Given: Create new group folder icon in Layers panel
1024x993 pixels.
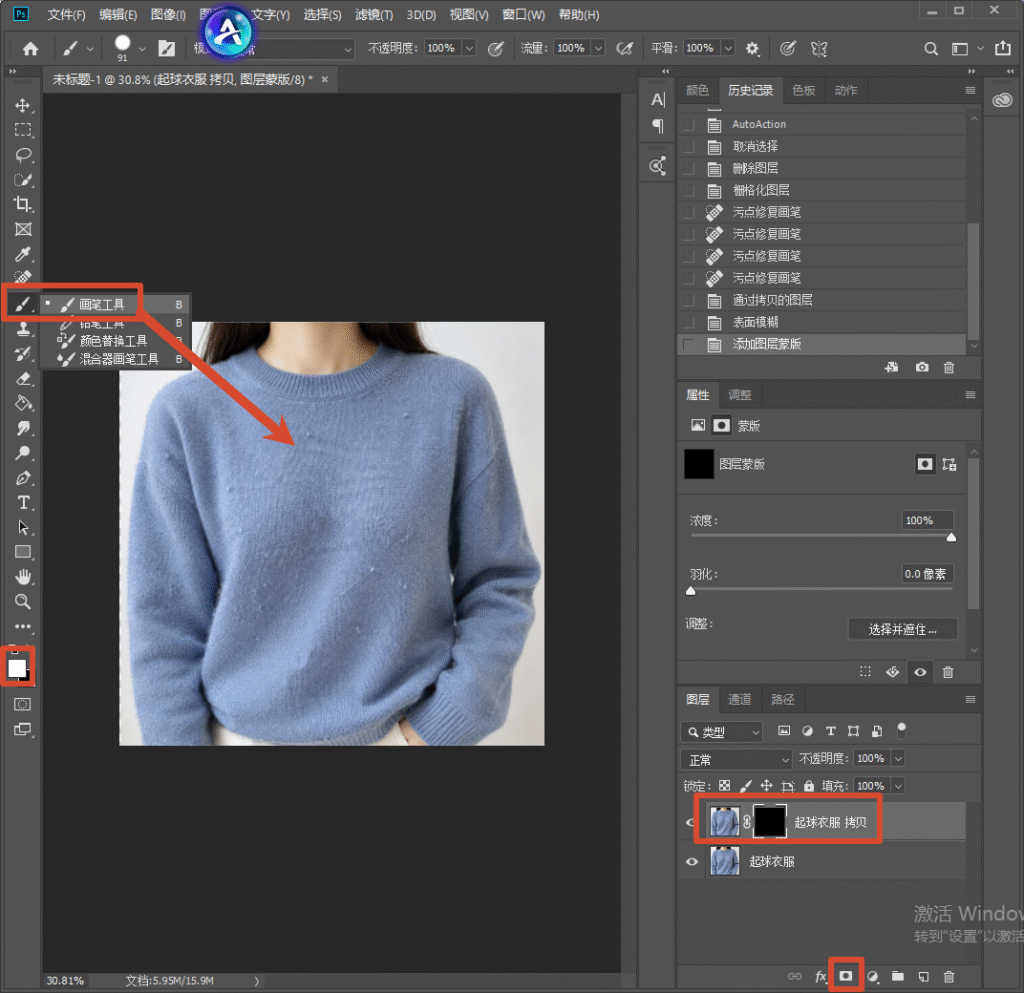Looking at the screenshot, I should coord(898,977).
